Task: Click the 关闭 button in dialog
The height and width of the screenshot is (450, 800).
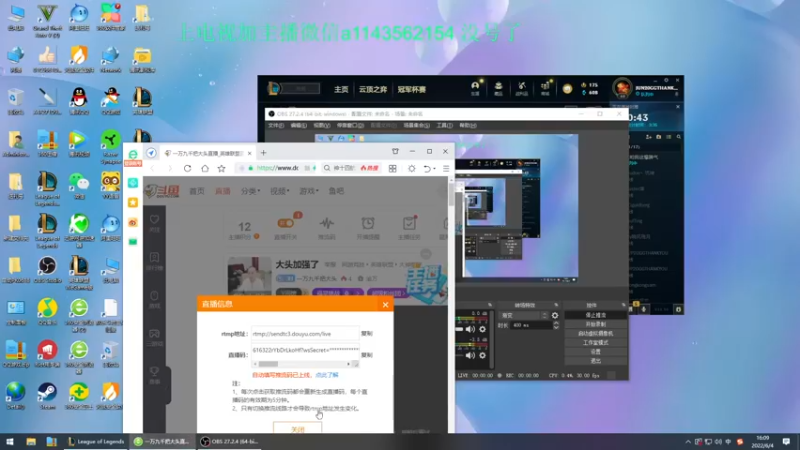Action: [297, 429]
